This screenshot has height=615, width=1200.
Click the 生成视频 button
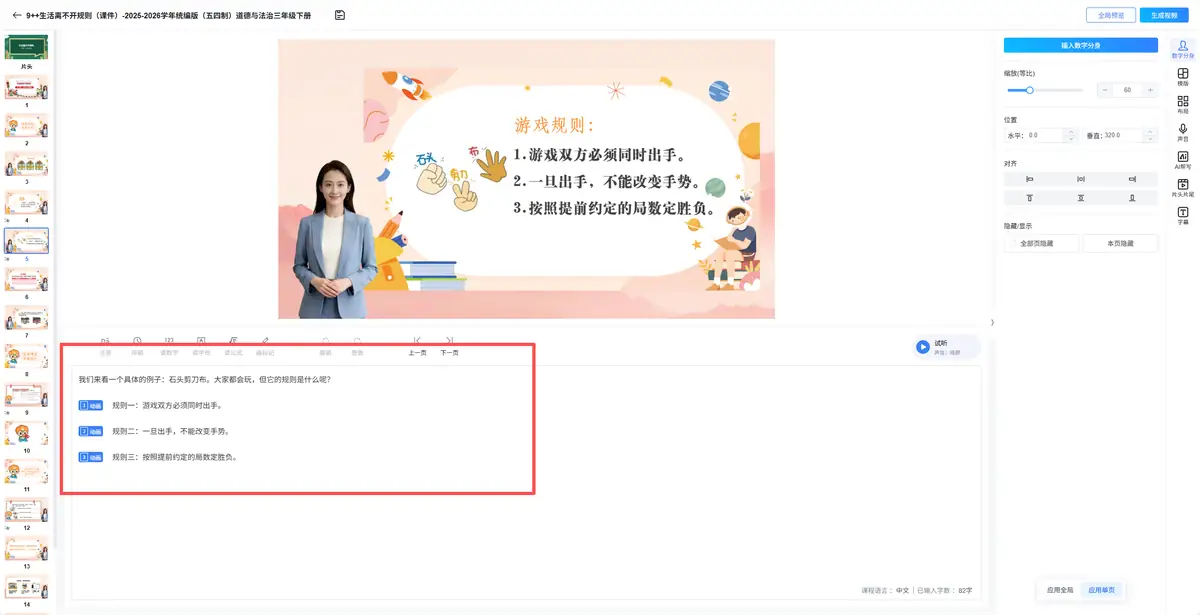pyautogui.click(x=1164, y=15)
